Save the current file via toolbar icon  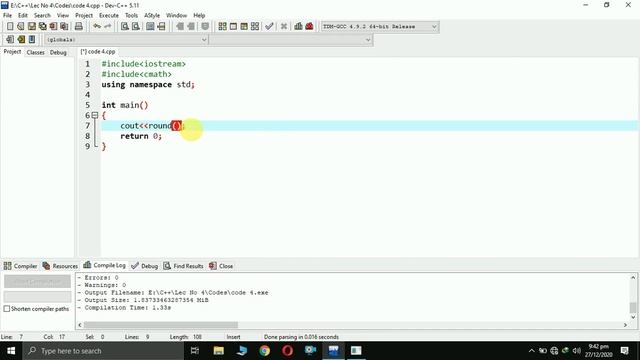click(x=31, y=27)
